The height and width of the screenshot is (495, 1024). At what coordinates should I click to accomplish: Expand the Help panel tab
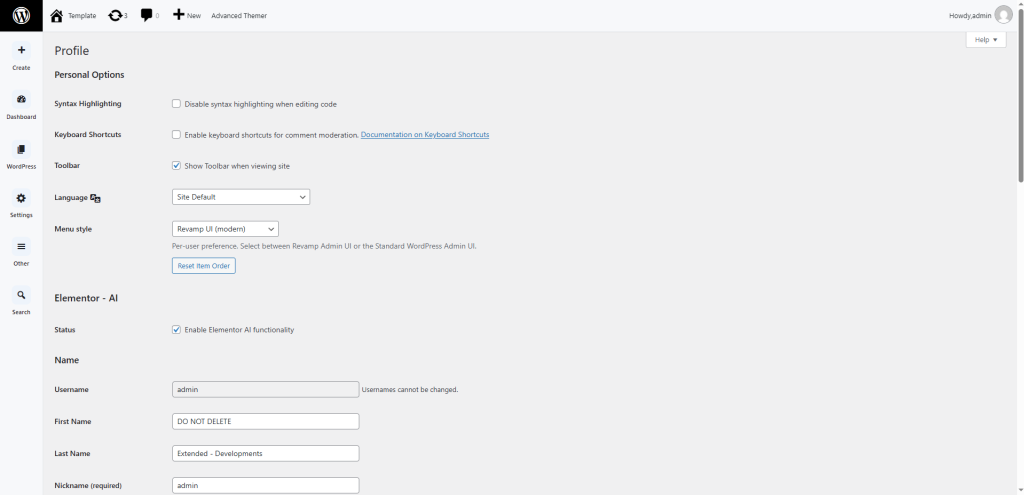click(986, 39)
